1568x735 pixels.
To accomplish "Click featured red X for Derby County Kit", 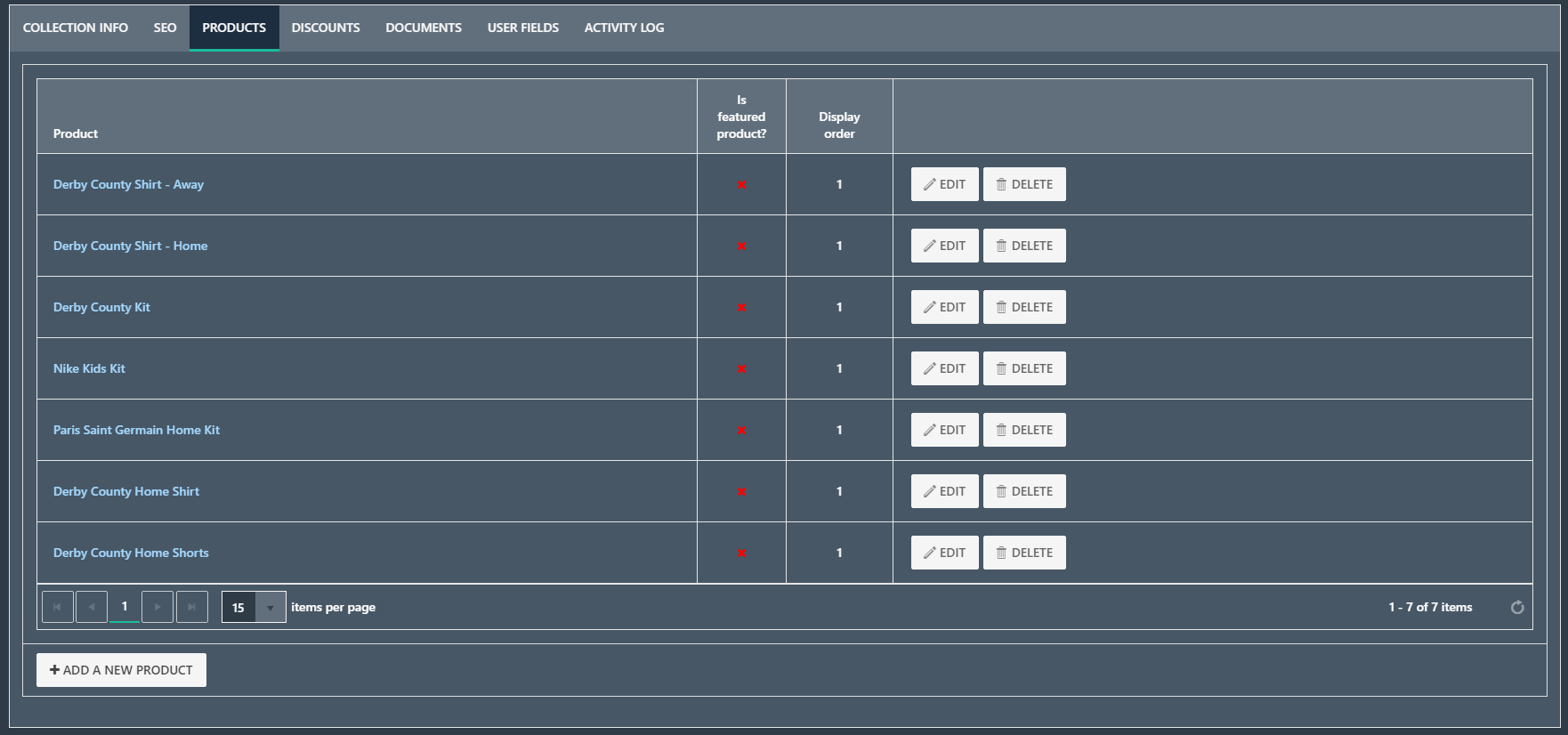I will click(x=741, y=308).
